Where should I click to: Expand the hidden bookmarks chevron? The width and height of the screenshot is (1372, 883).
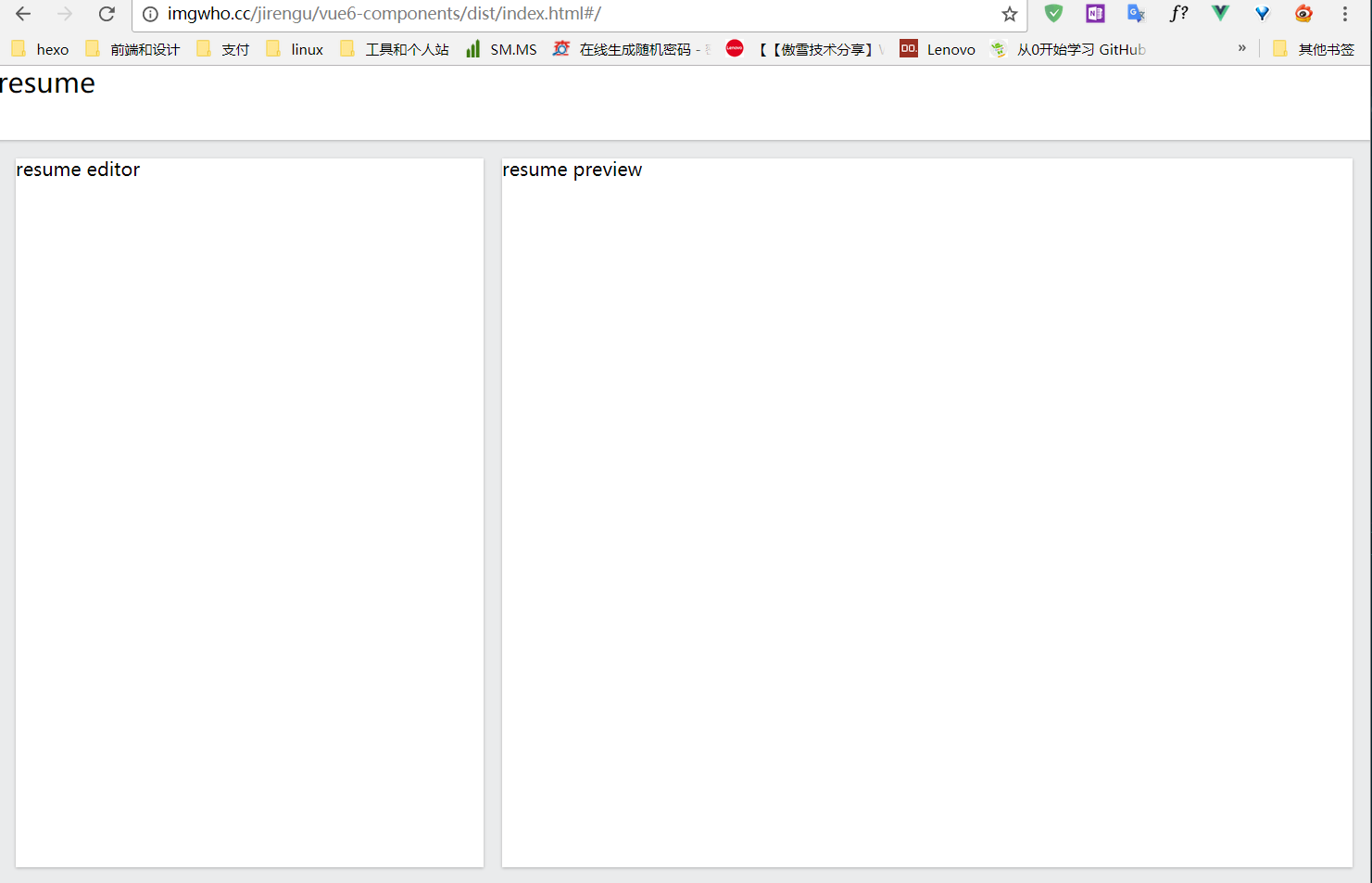point(1242,48)
